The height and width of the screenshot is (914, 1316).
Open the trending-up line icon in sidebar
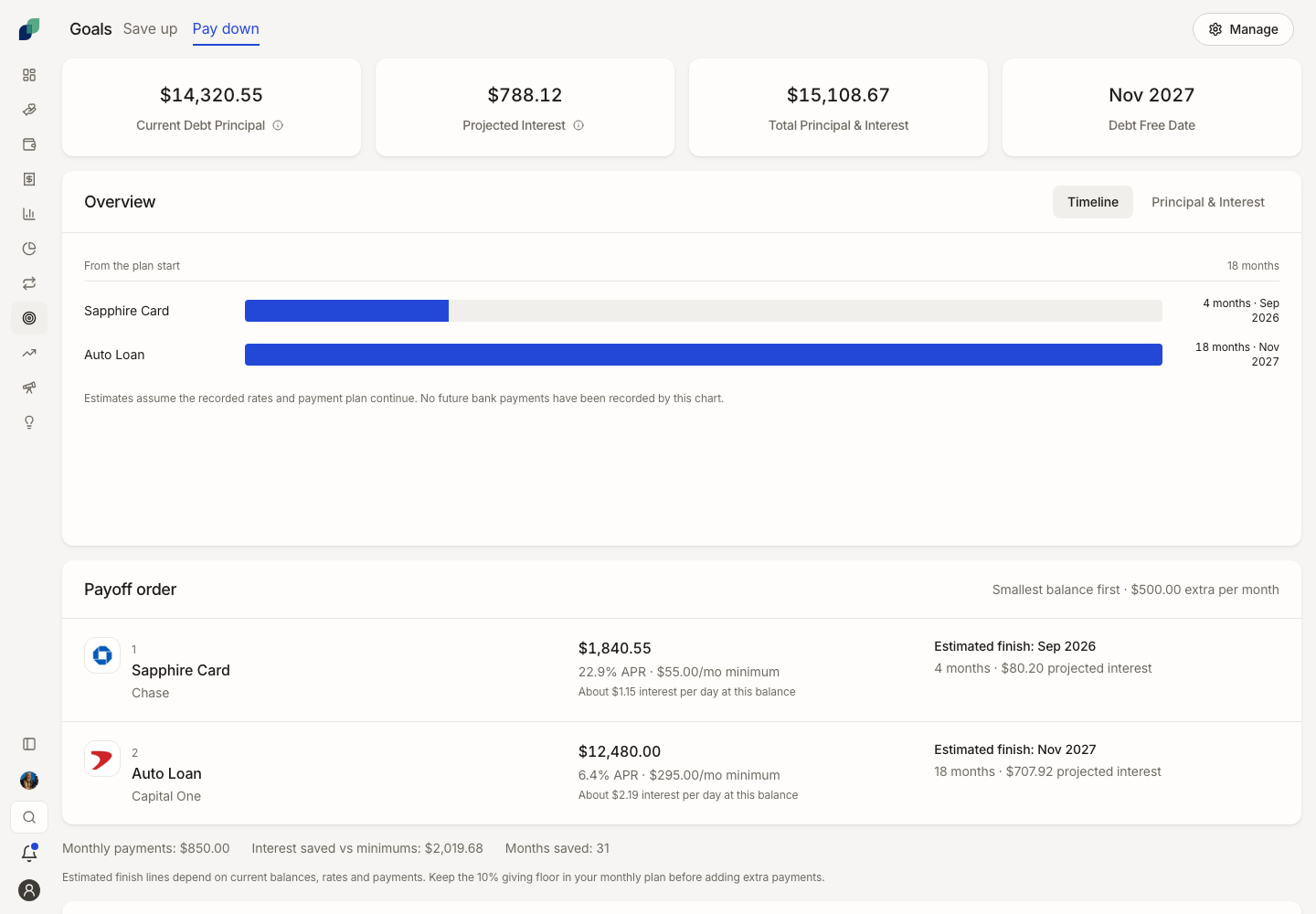tap(29, 353)
